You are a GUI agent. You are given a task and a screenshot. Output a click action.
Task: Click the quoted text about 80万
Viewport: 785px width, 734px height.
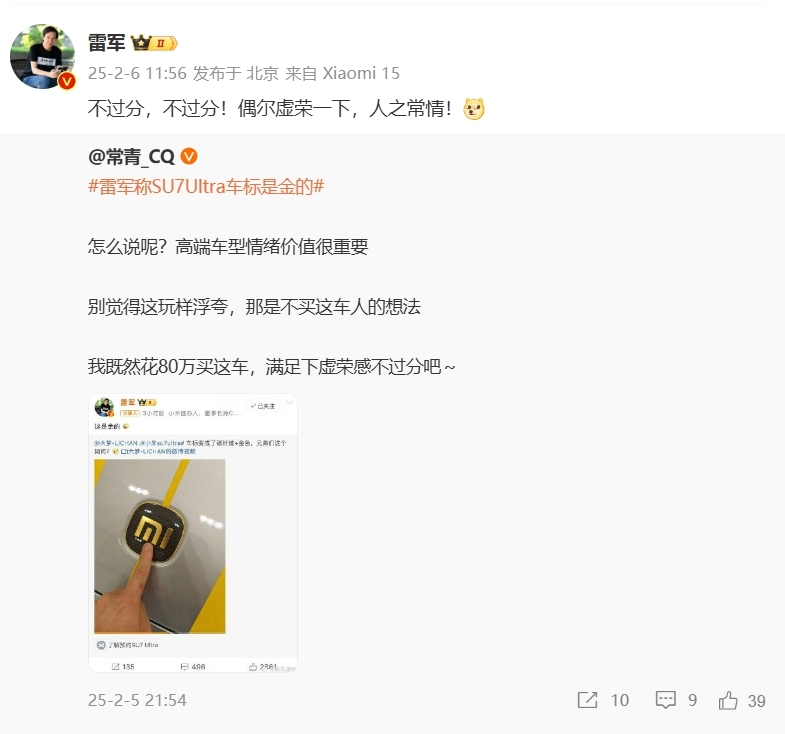click(x=271, y=366)
